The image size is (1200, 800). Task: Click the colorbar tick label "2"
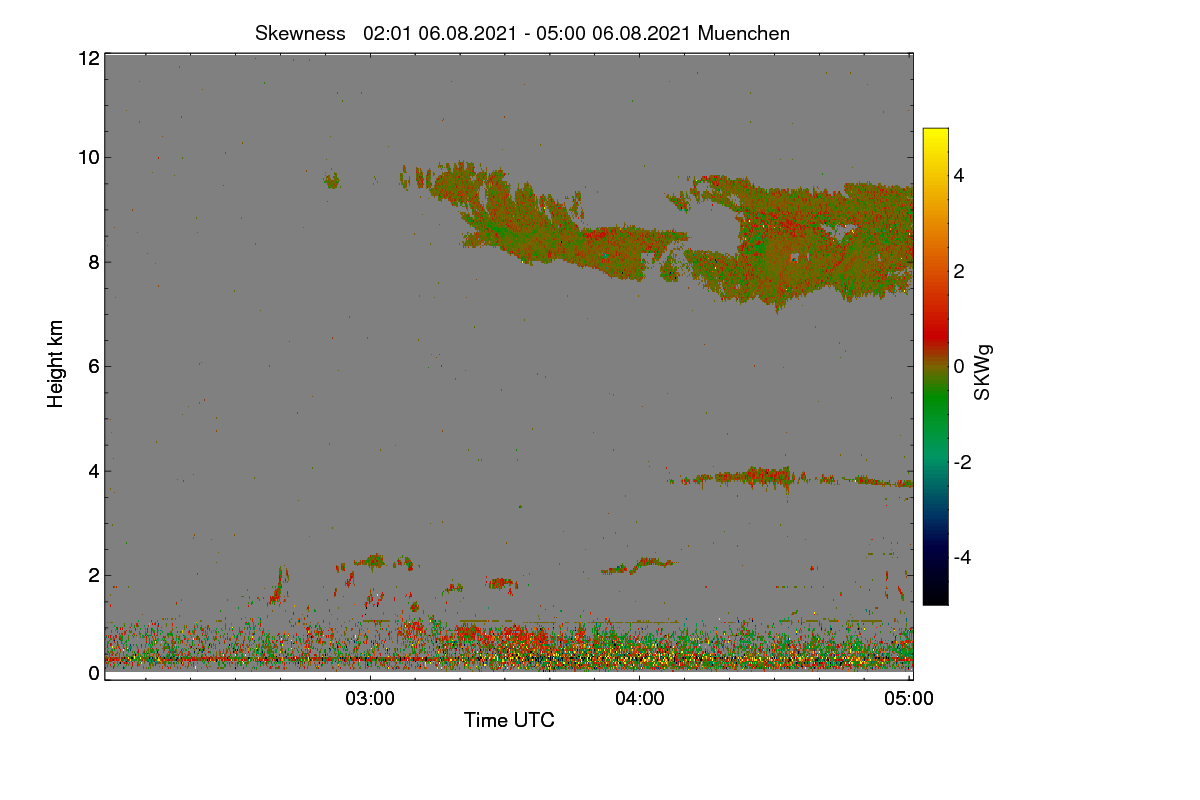[958, 271]
